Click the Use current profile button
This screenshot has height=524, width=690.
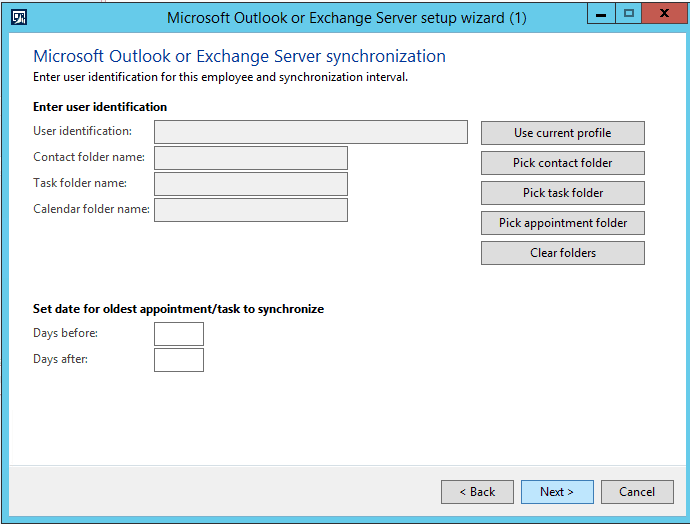(x=562, y=133)
